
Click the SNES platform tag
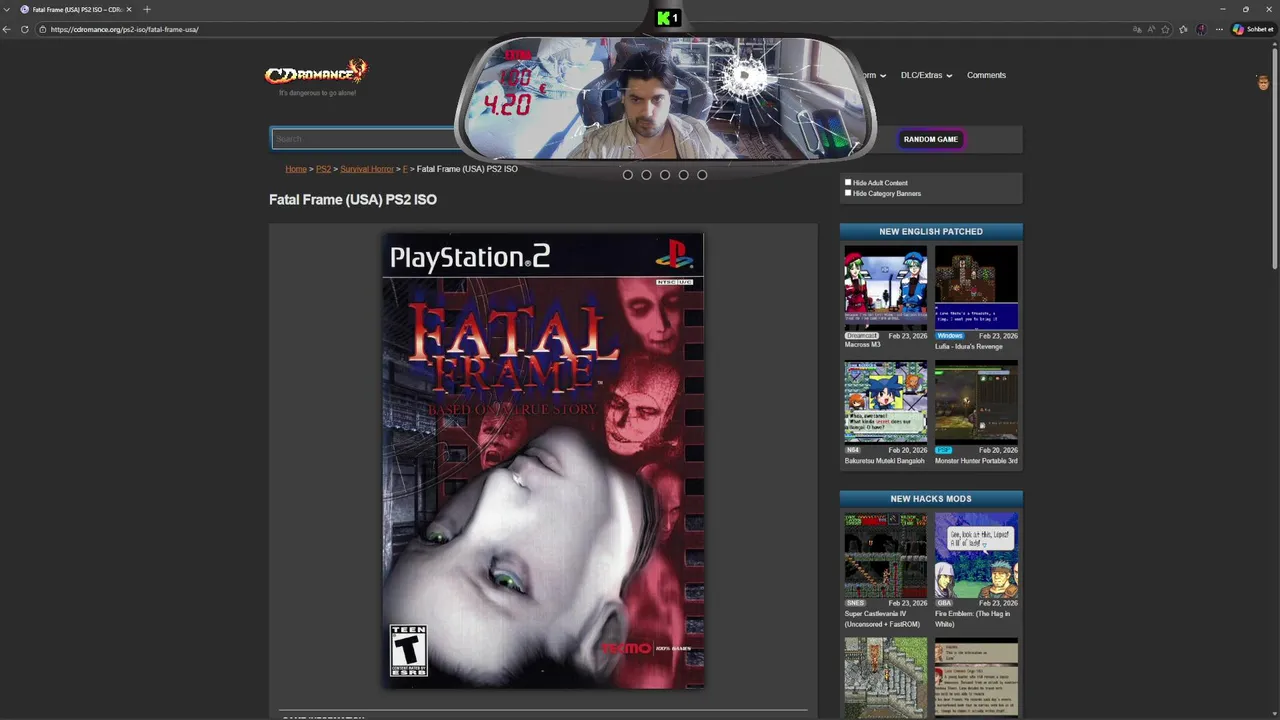855,603
